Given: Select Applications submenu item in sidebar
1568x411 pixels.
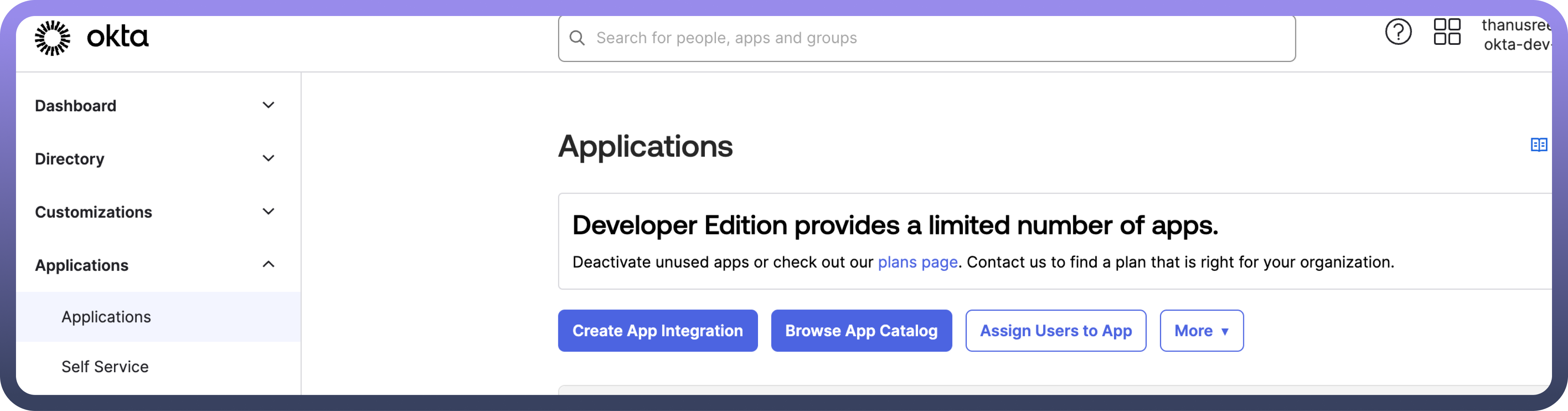Looking at the screenshot, I should pos(106,317).
